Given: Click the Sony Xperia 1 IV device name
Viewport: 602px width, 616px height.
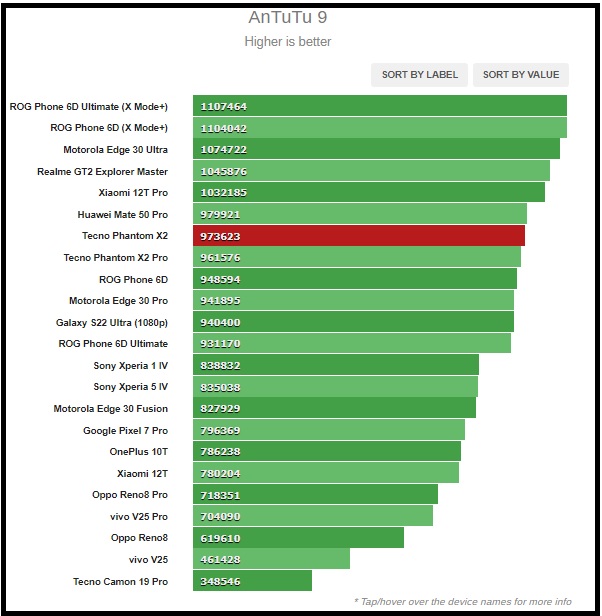Looking at the screenshot, I should pyautogui.click(x=130, y=365).
